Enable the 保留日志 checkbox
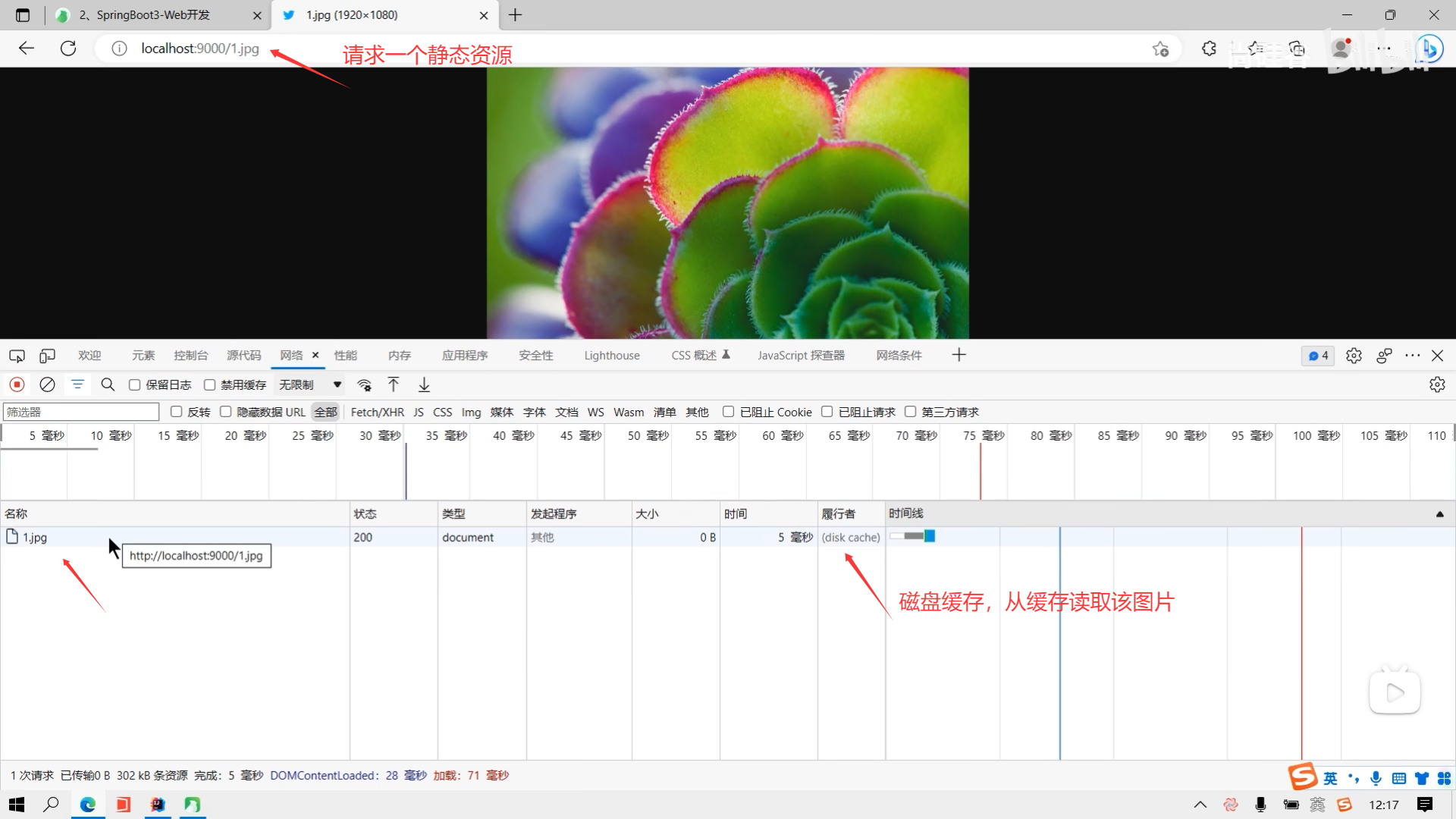 (135, 385)
